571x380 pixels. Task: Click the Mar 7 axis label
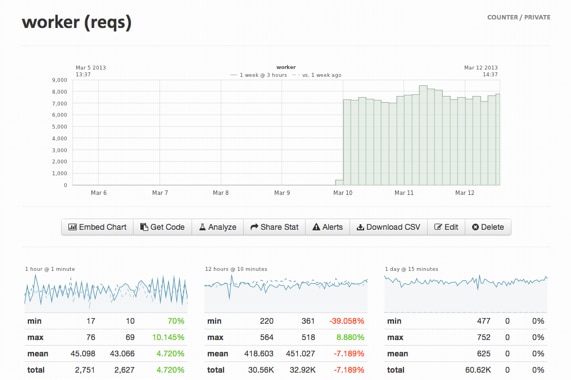click(x=160, y=193)
